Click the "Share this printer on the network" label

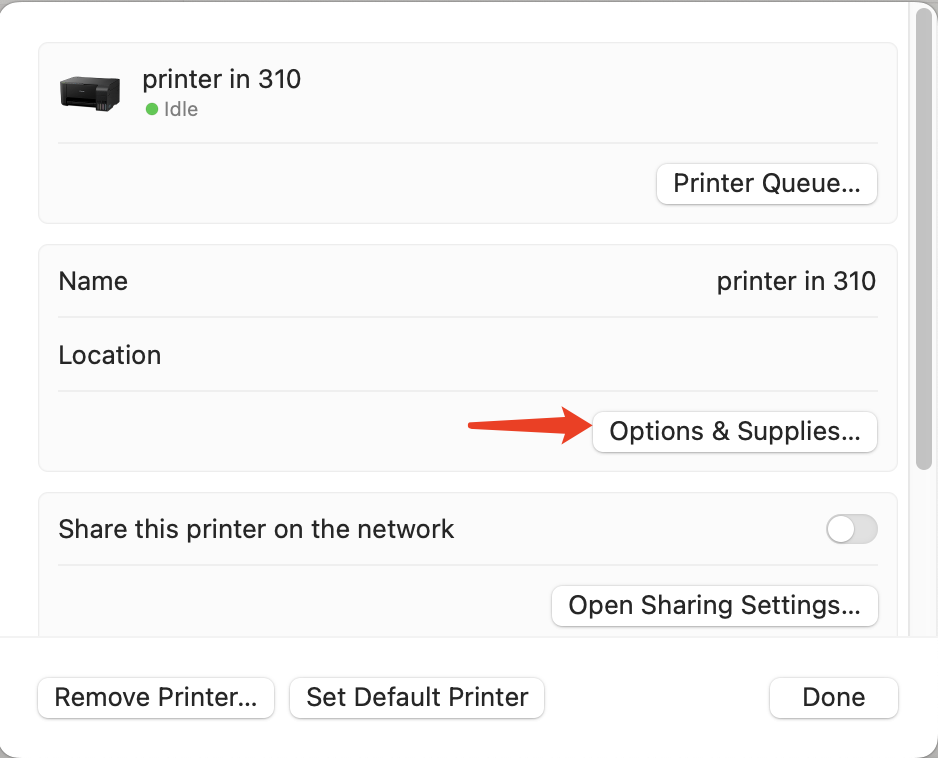(256, 529)
